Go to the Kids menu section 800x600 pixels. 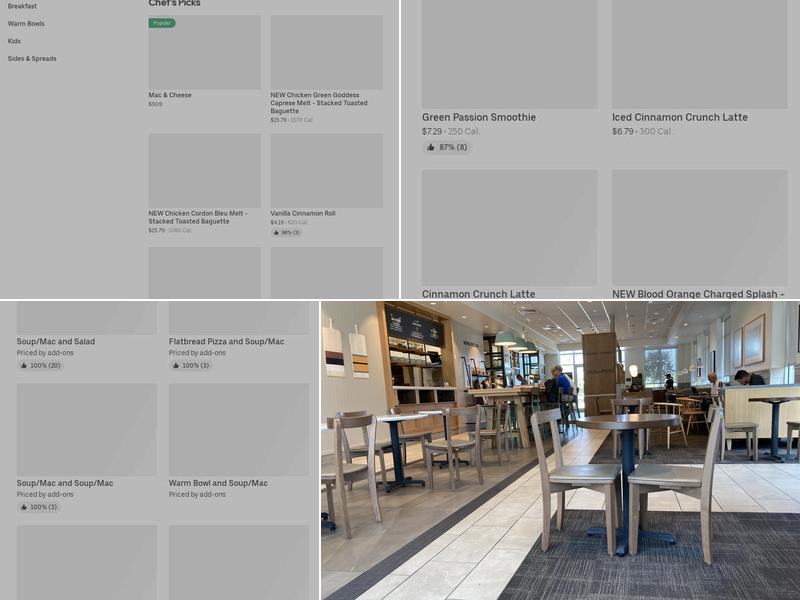pyautogui.click(x=14, y=41)
